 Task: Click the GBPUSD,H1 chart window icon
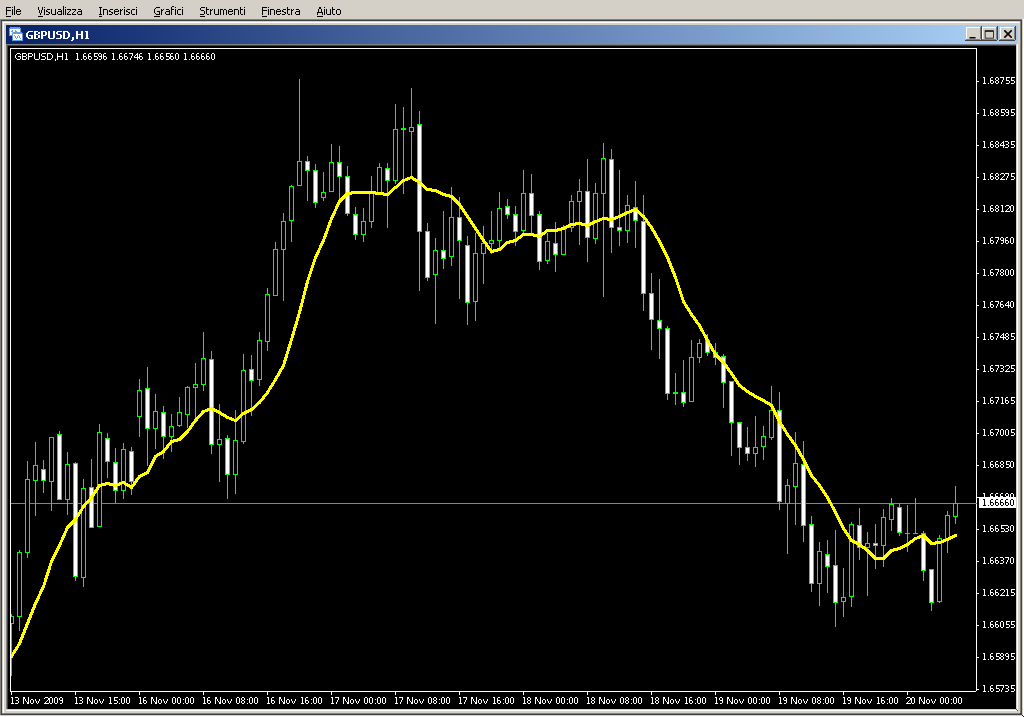16,35
